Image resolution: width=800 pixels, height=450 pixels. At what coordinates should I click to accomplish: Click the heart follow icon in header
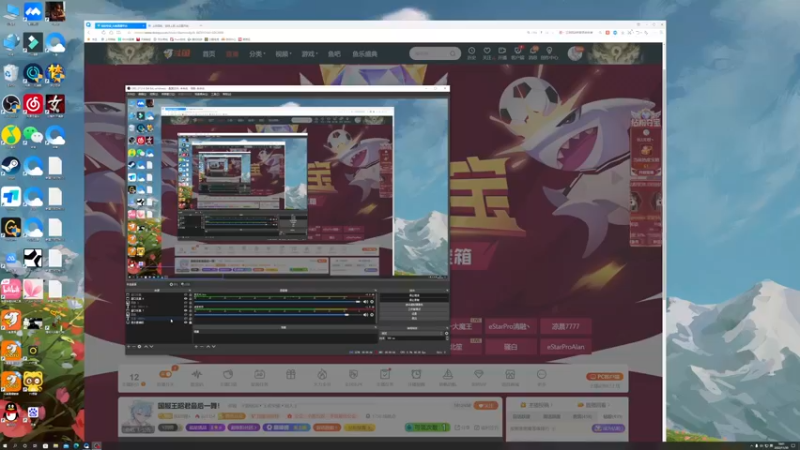click(487, 51)
